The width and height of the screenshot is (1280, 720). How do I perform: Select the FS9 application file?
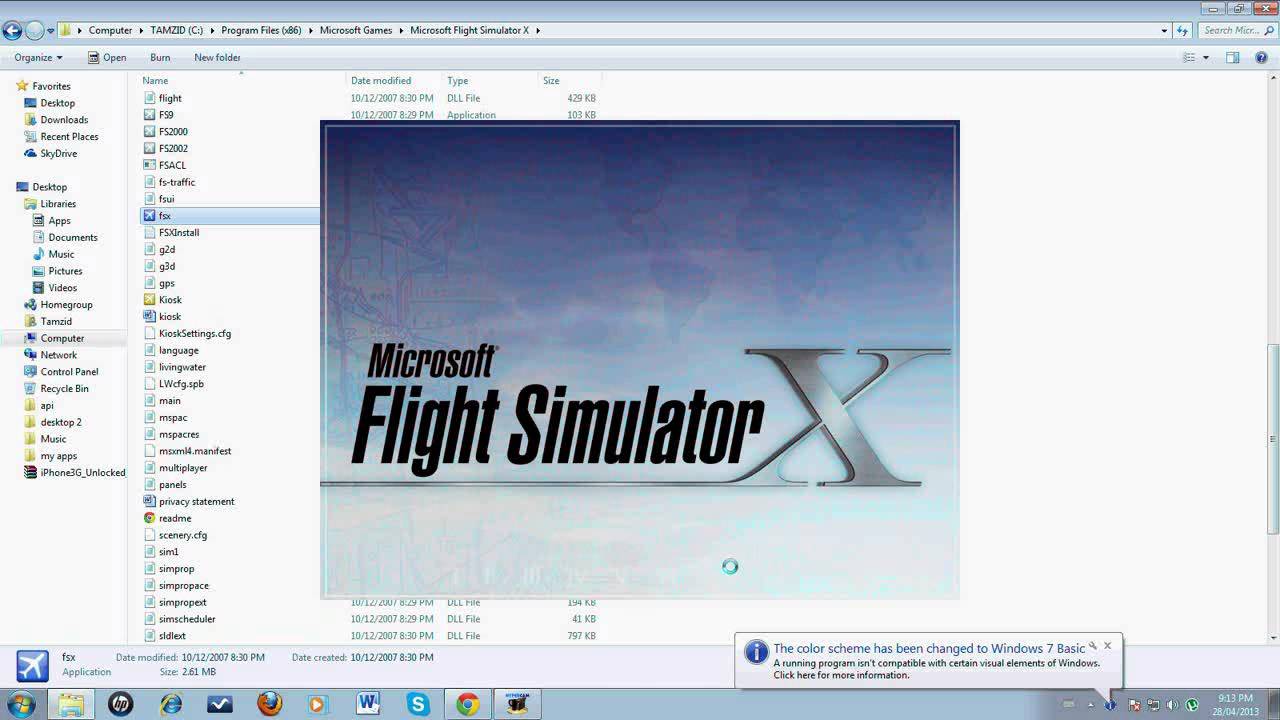pyautogui.click(x=166, y=115)
